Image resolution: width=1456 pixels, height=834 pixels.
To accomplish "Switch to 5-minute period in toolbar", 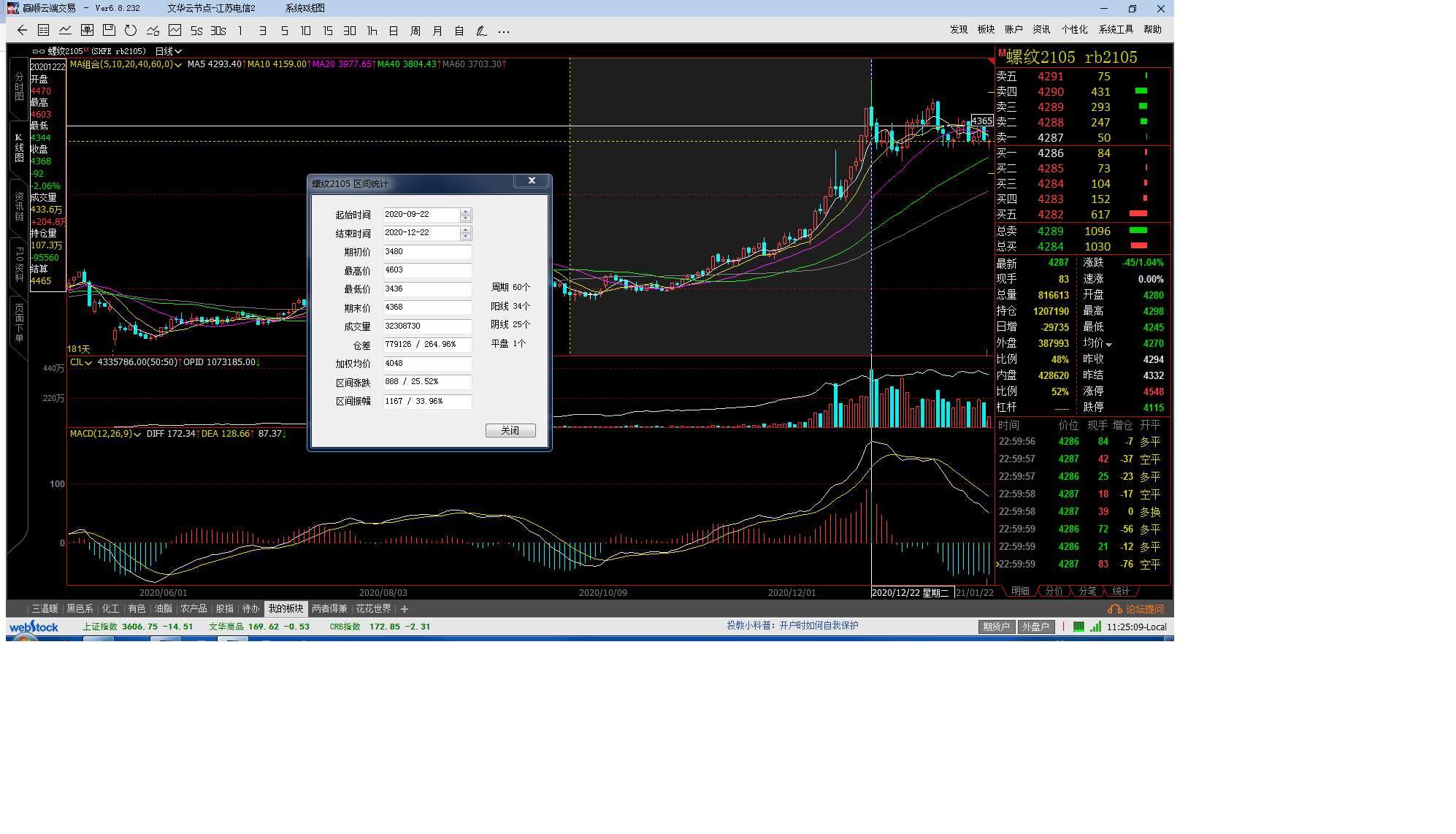I will (284, 31).
